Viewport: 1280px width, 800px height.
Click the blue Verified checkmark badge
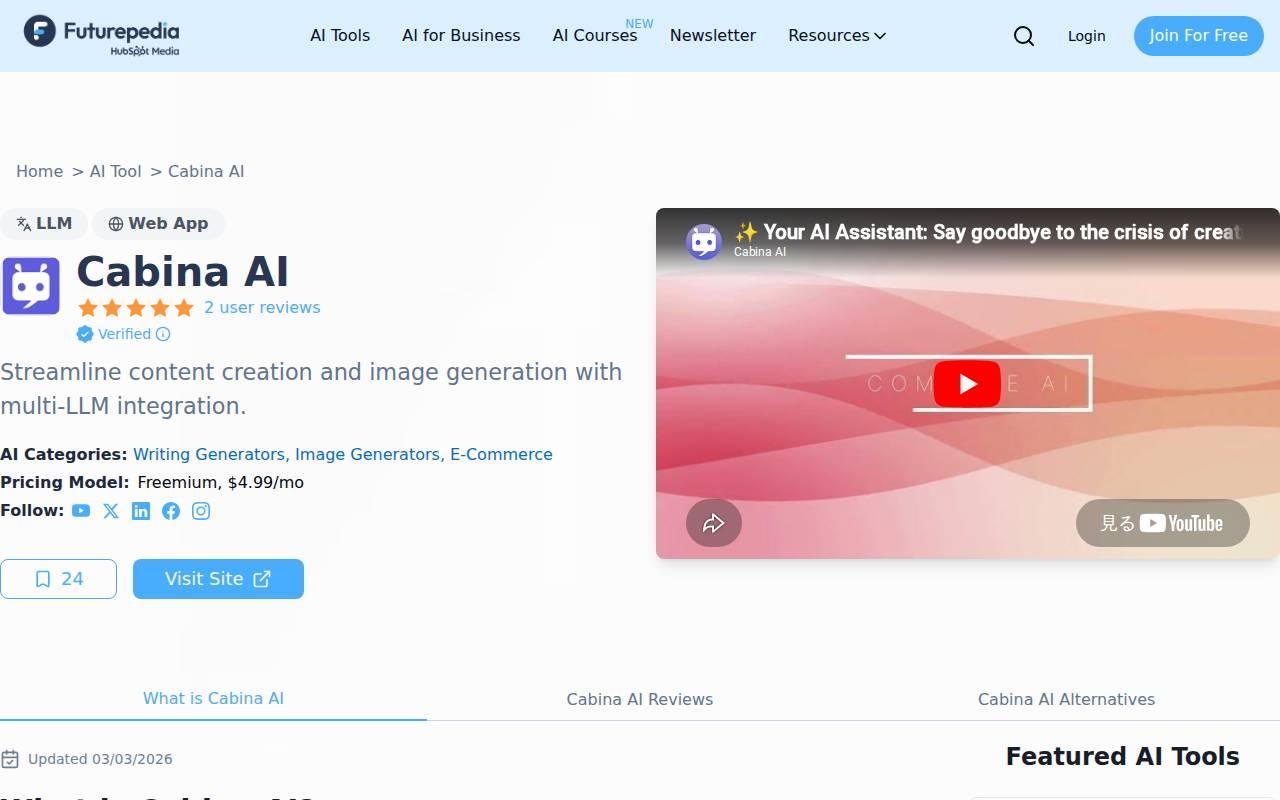click(85, 334)
